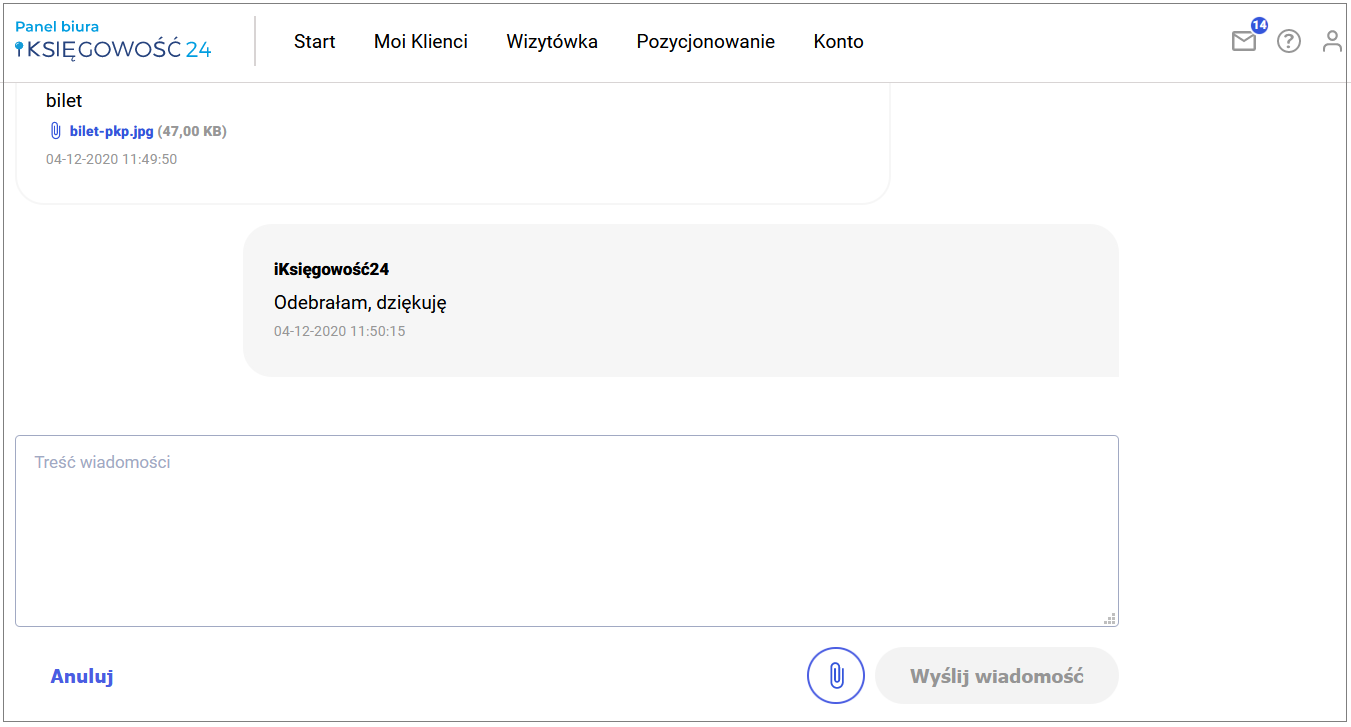The width and height of the screenshot is (1351, 727).
Task: Click the text area resize handle
Action: click(1109, 619)
